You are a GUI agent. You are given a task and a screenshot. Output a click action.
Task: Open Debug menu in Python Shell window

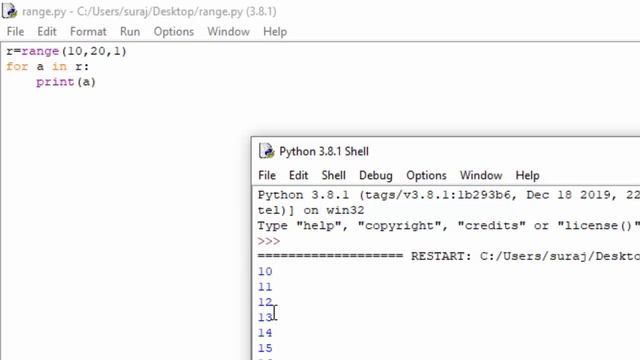point(376,176)
